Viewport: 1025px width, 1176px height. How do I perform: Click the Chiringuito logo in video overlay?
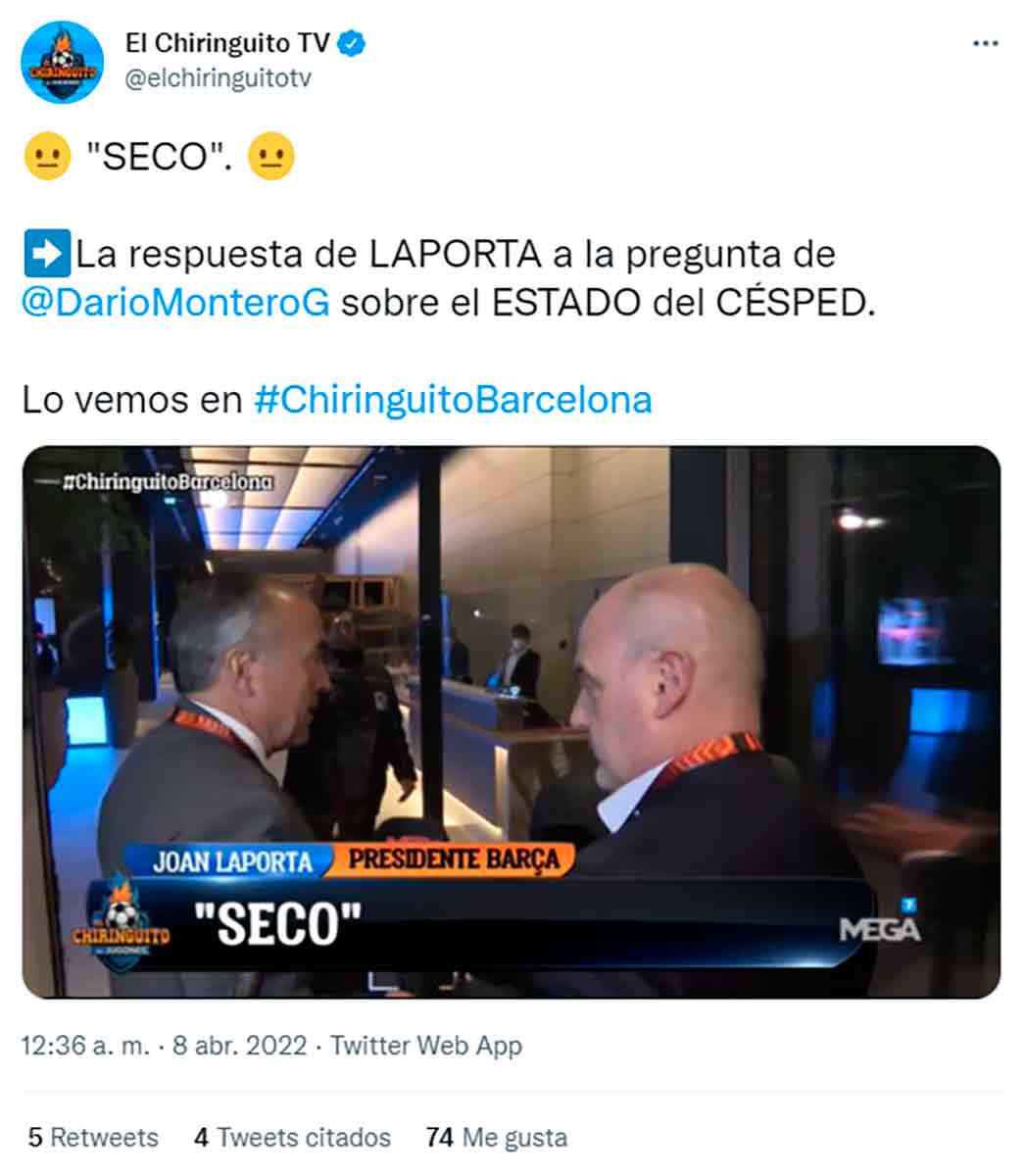click(x=120, y=922)
